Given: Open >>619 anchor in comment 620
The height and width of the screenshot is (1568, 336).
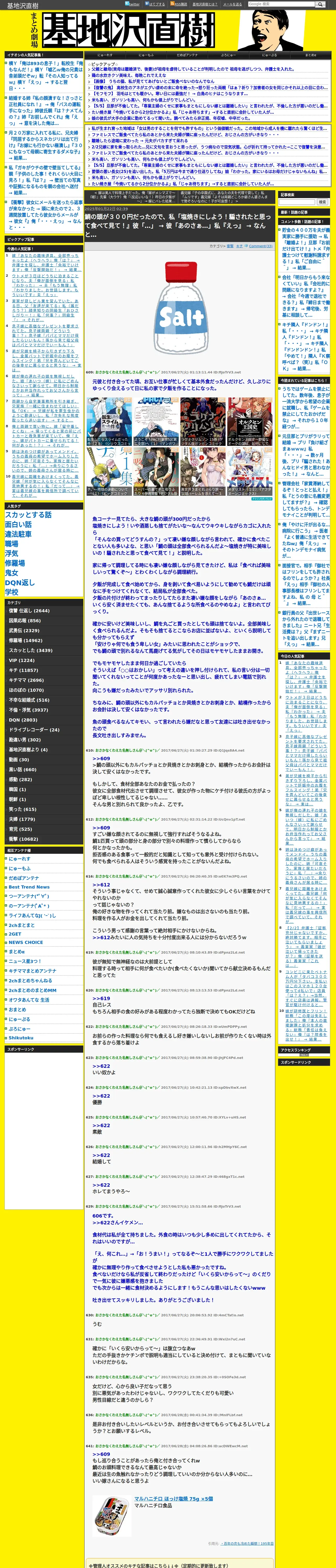Looking at the screenshot, I should click(x=101, y=998).
